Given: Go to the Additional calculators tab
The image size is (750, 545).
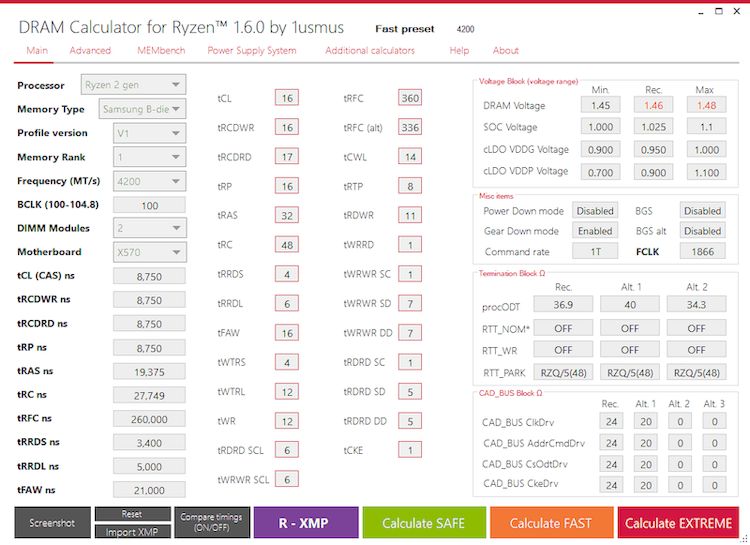Looking at the screenshot, I should click(370, 50).
